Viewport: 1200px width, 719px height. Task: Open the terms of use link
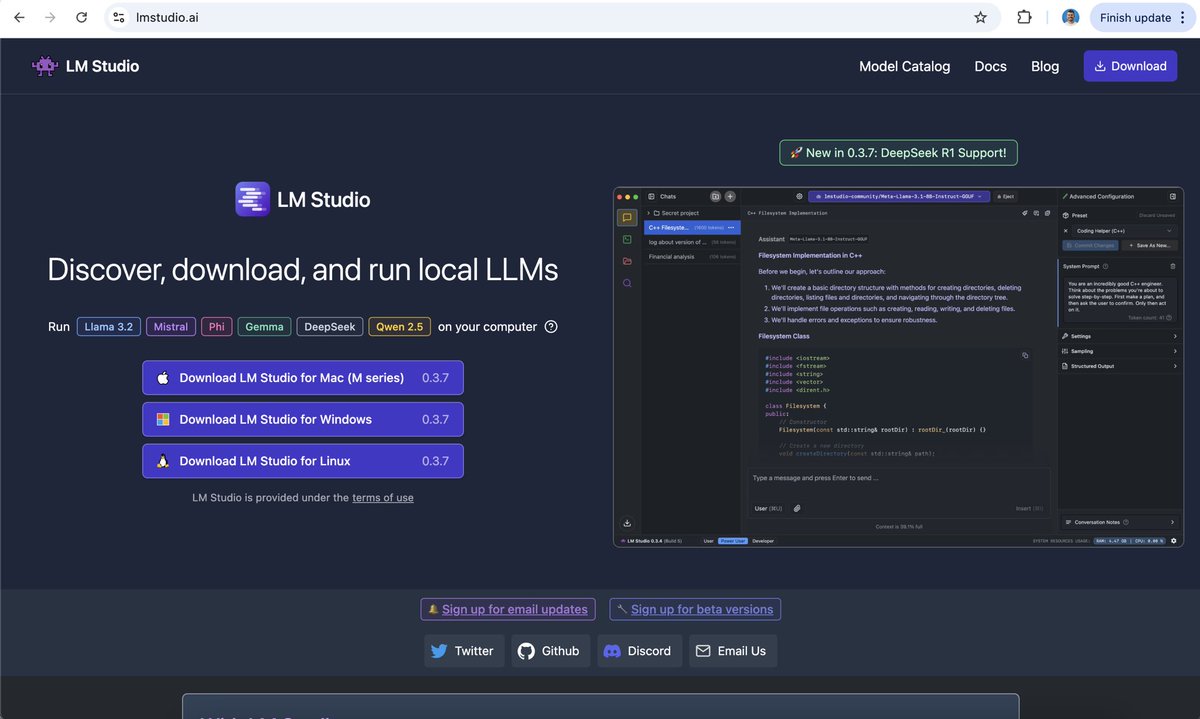click(382, 497)
